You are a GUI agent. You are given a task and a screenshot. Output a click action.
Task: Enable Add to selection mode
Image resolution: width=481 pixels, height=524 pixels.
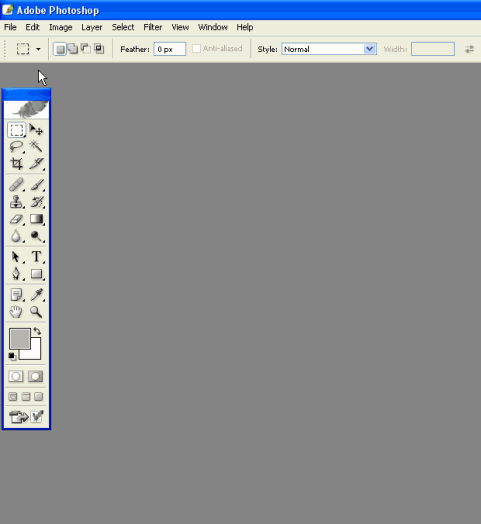pyautogui.click(x=73, y=49)
